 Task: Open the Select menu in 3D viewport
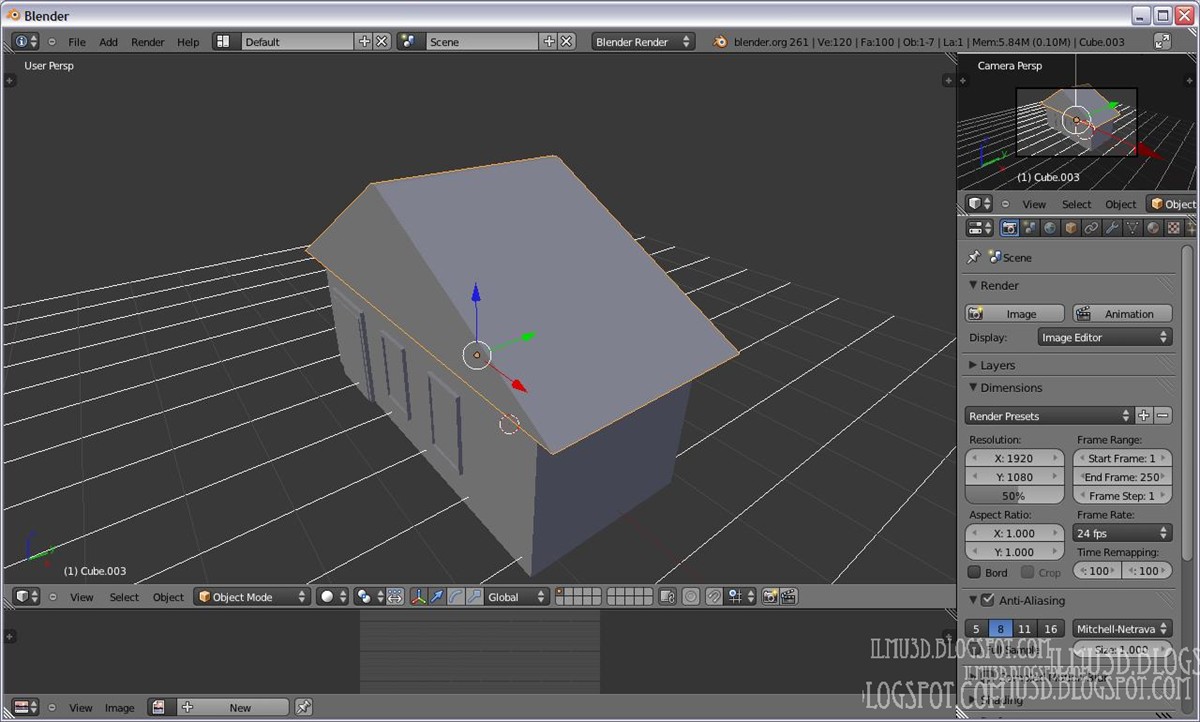tap(123, 596)
